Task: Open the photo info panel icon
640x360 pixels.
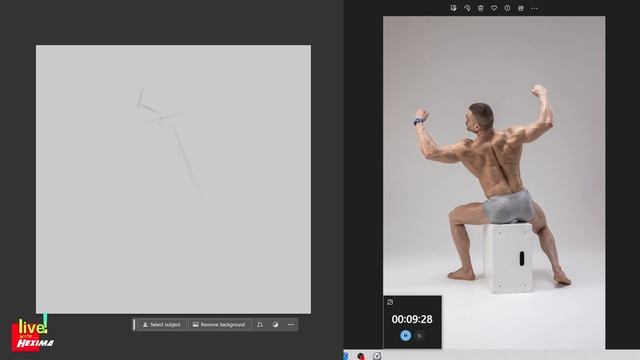Action: coord(507,8)
